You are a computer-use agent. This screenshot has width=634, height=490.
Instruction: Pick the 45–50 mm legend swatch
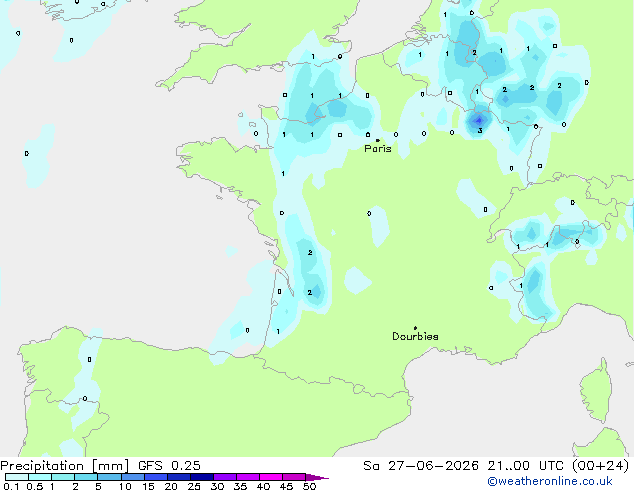[294, 477]
